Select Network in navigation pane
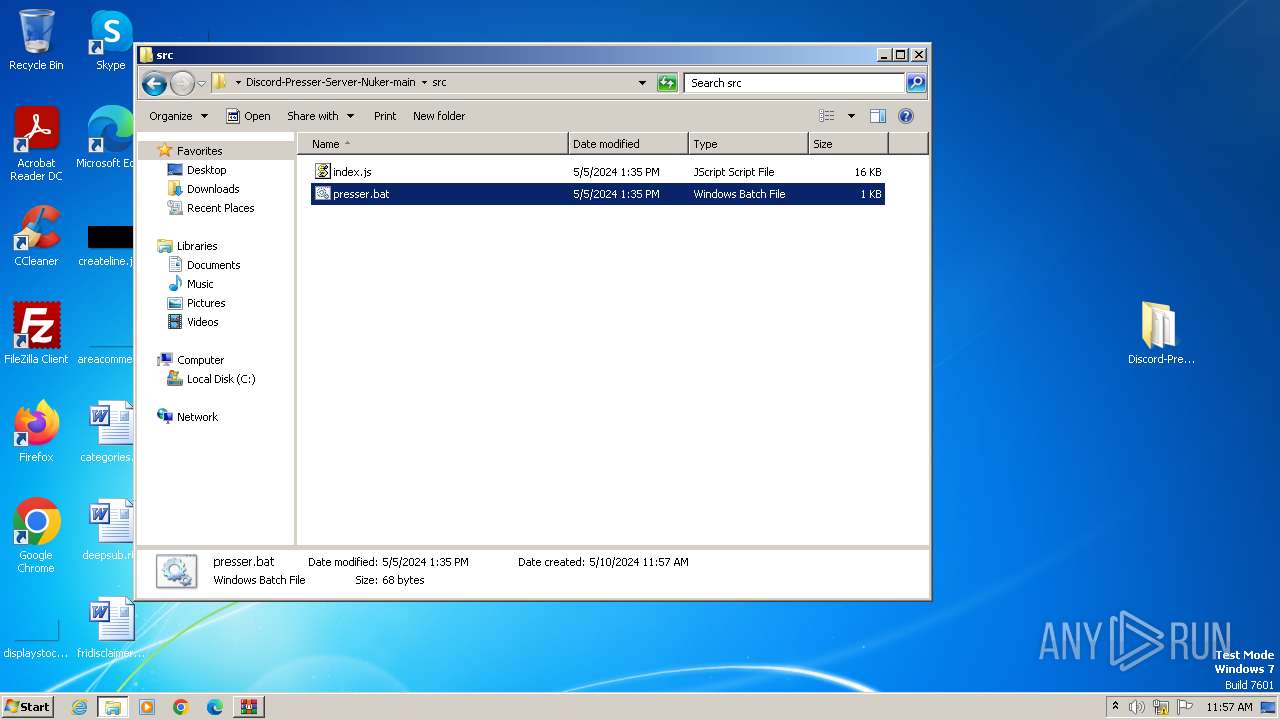Viewport: 1280px width, 720px height. [197, 417]
